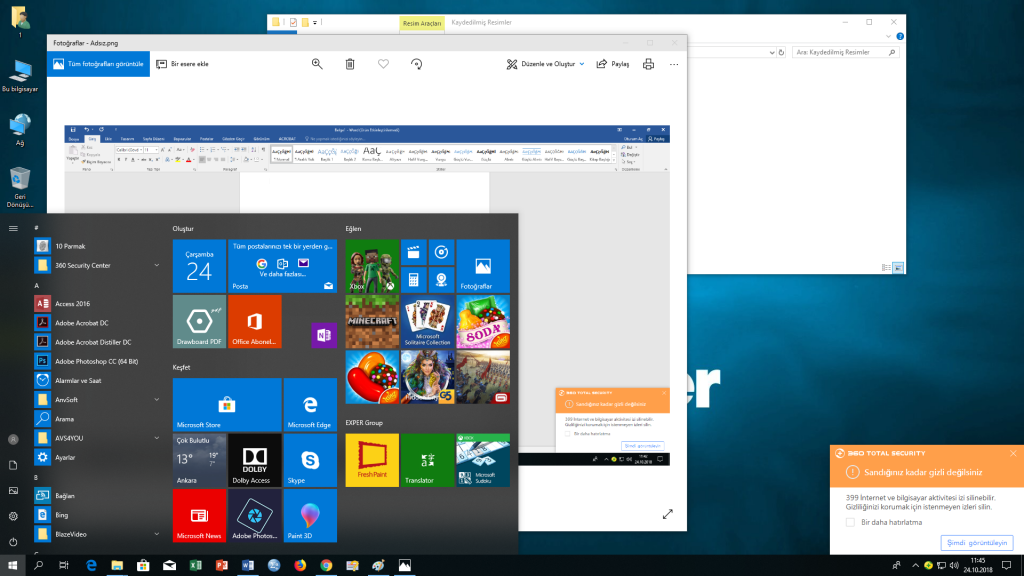1024x576 pixels.
Task: Expand the AnvSoft folder in app list
Action: tap(157, 399)
